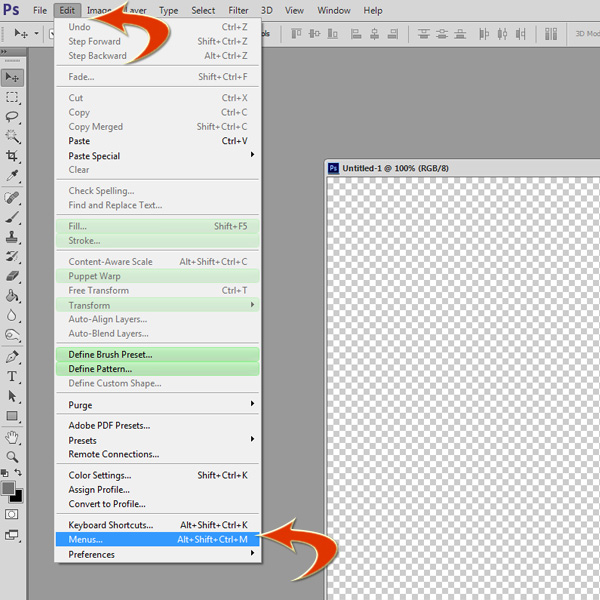Click Distribute bottom edges icon
This screenshot has width=600, height=600.
click(x=460, y=34)
